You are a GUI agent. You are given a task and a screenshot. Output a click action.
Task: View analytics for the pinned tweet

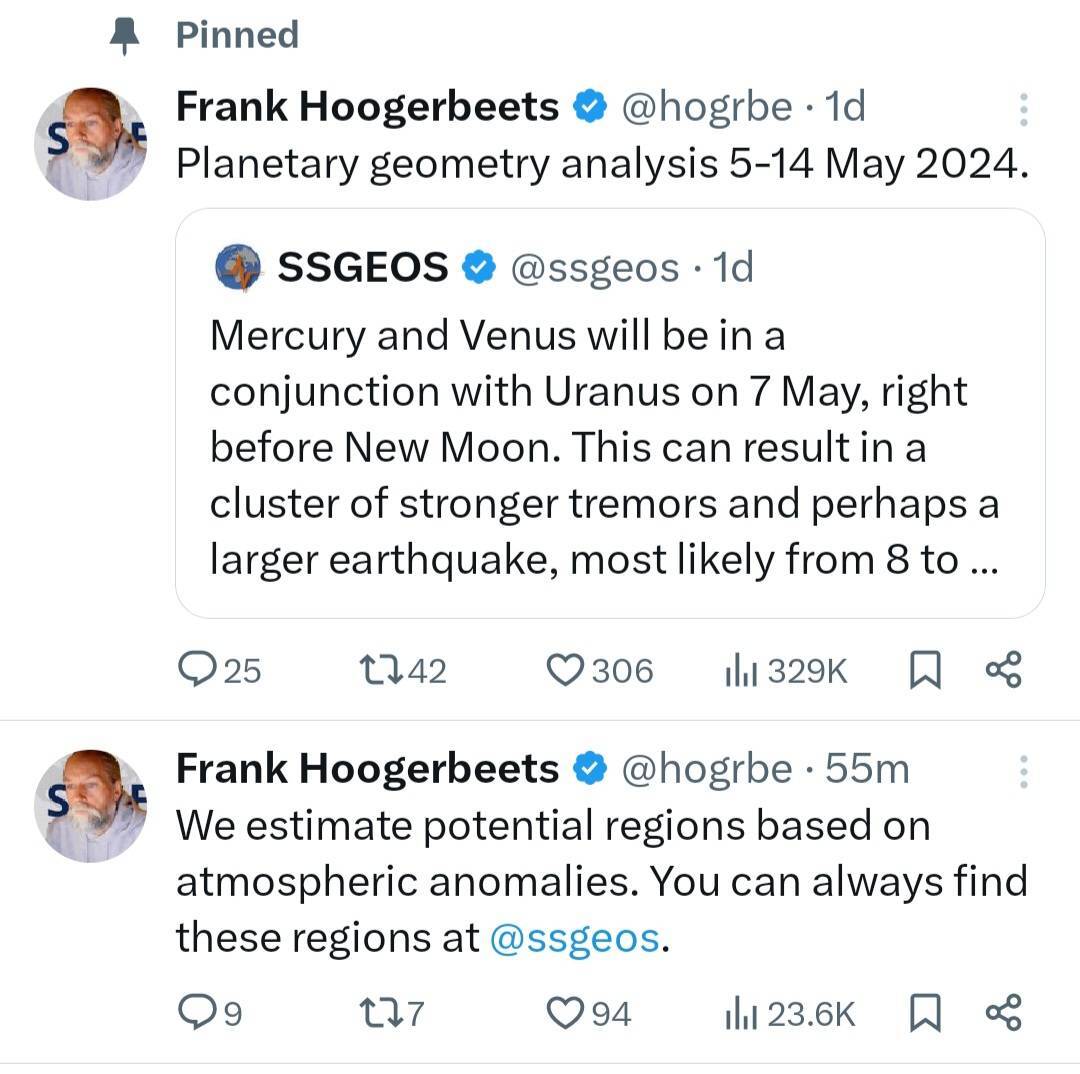point(738,671)
